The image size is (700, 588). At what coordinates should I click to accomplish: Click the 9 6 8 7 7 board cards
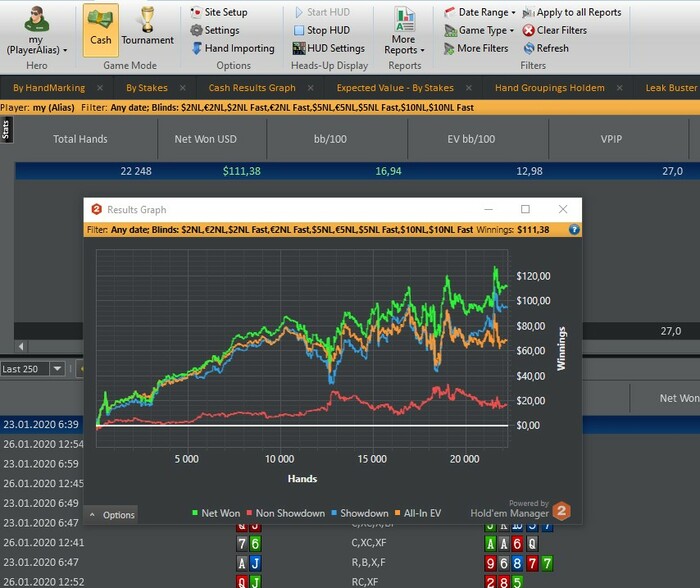tap(519, 563)
